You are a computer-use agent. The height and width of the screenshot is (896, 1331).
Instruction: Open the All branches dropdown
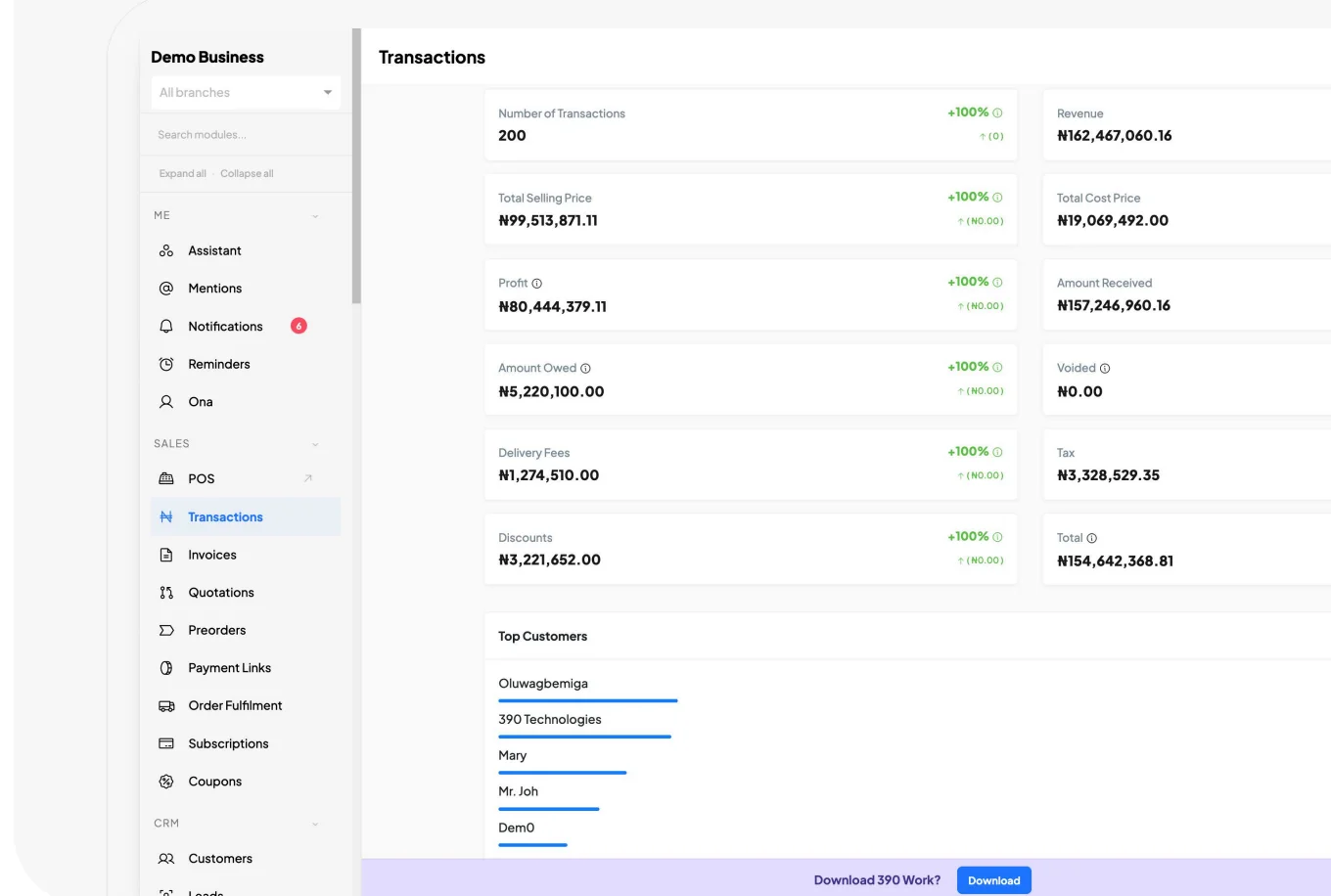pyautogui.click(x=246, y=92)
